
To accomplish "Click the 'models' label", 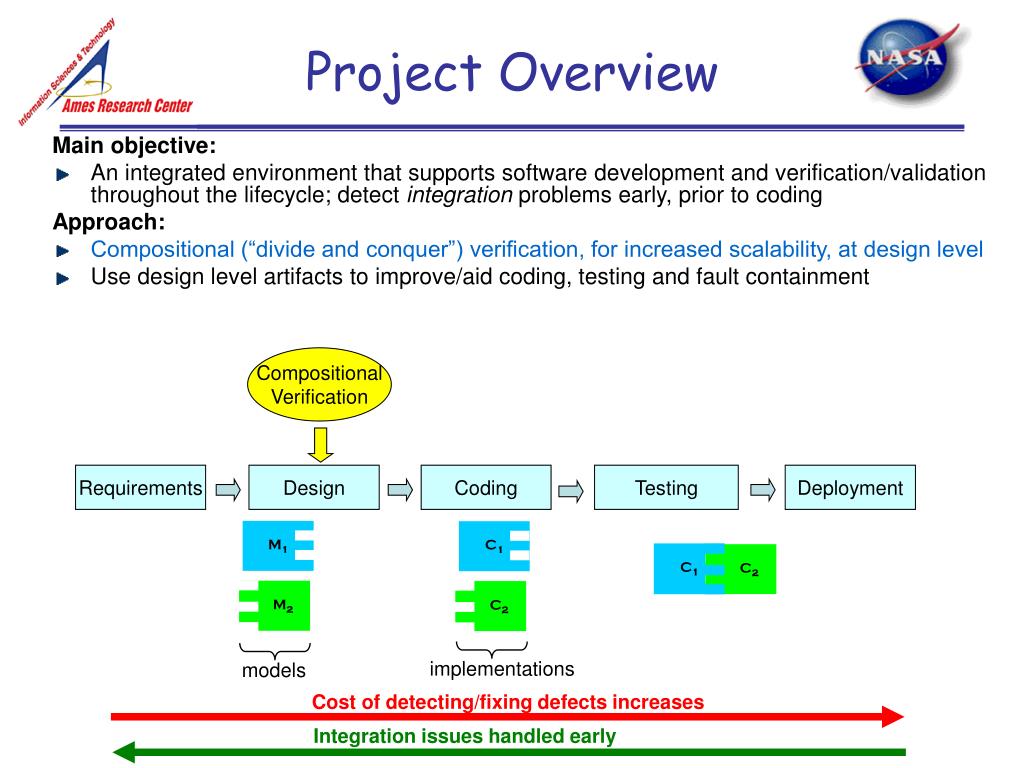I will pyautogui.click(x=274, y=671).
